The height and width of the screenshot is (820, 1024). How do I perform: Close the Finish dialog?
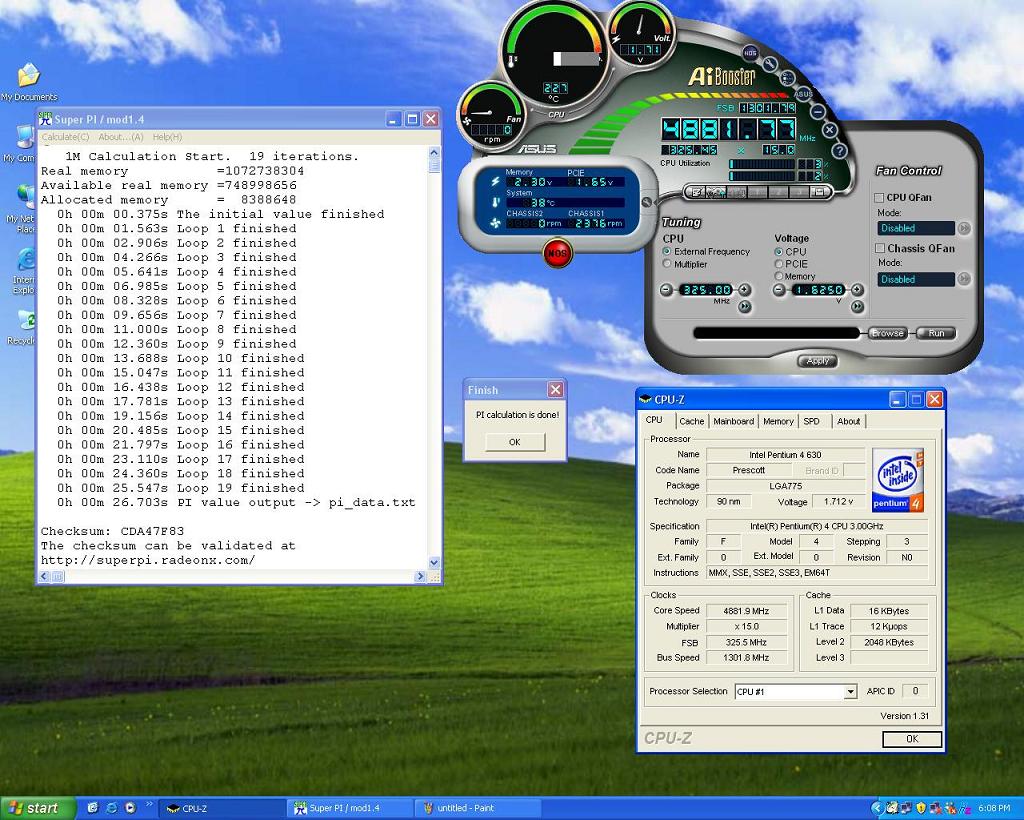(x=555, y=390)
